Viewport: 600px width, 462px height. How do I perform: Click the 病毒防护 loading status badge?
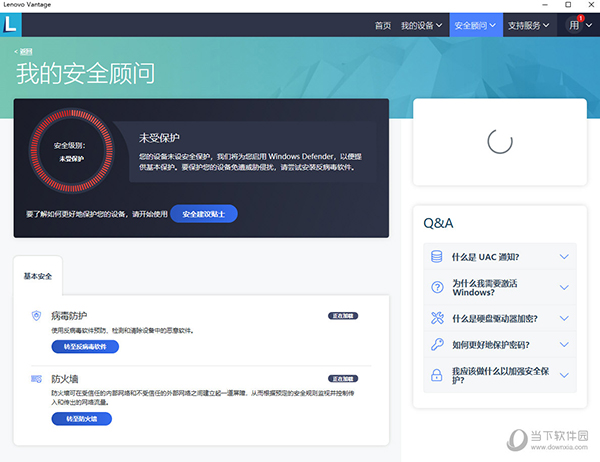343,316
